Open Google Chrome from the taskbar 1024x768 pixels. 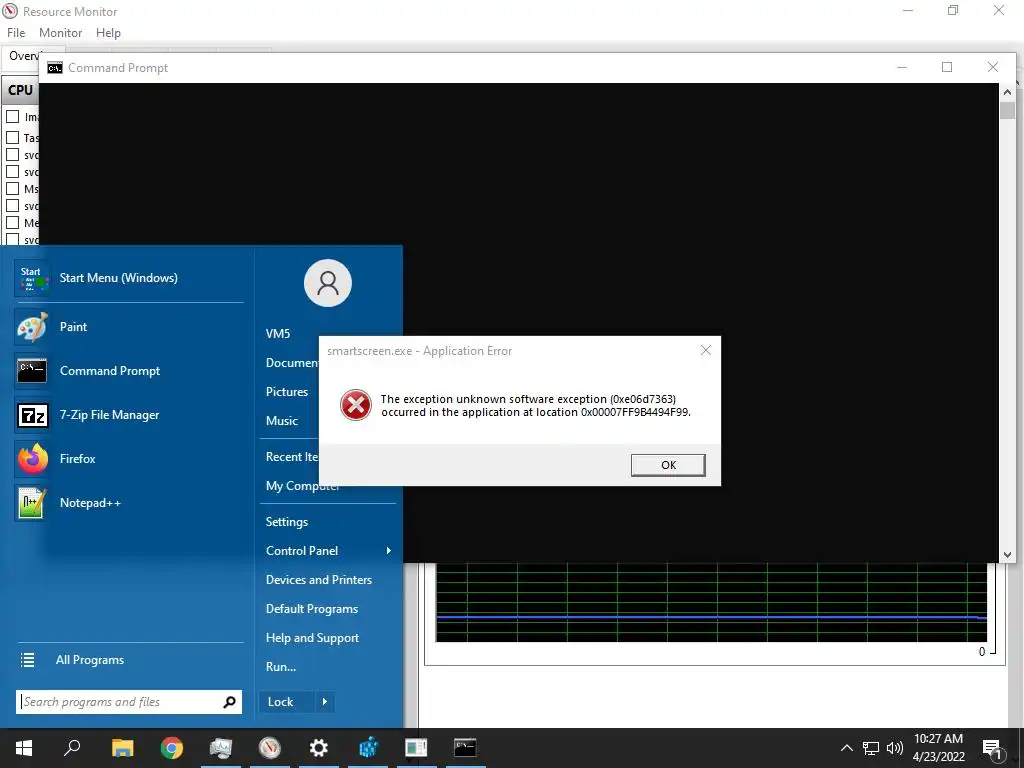[x=172, y=748]
